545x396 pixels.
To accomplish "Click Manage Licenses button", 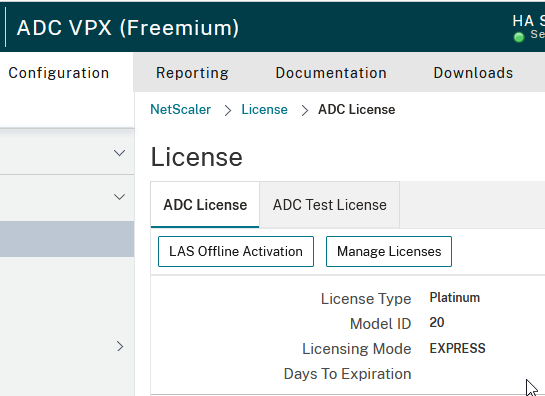I will [x=389, y=251].
